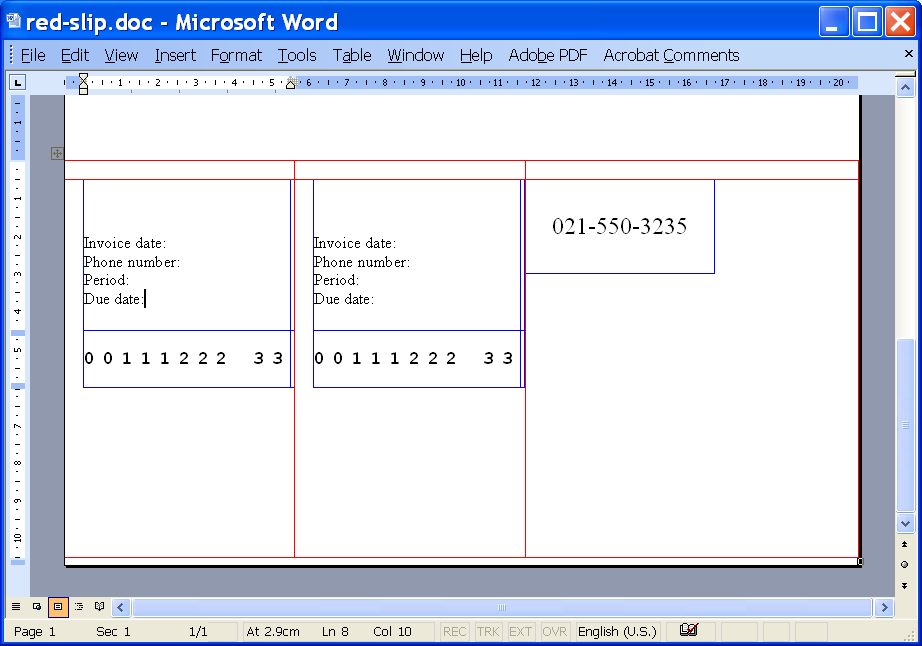Click the 'At 2.9cm' status bar entry
922x646 pixels.
[273, 632]
